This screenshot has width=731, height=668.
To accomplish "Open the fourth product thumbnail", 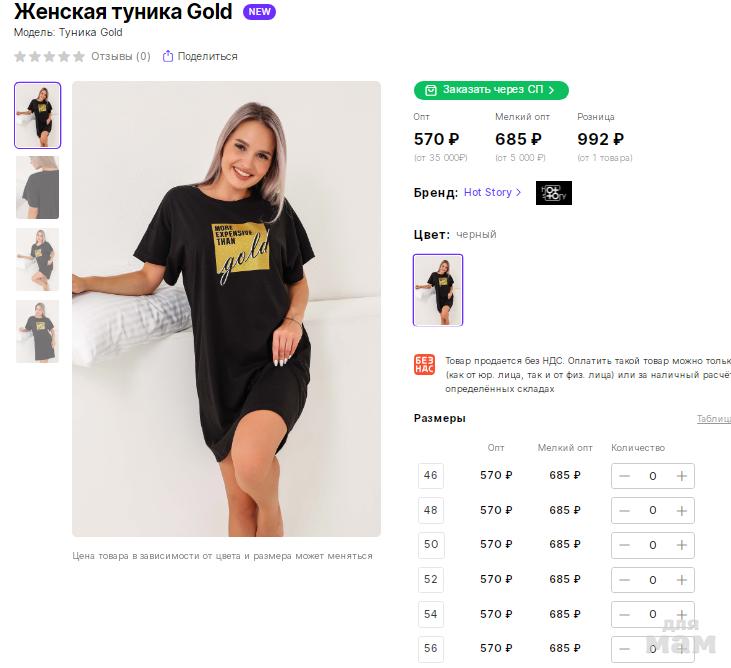I will coord(38,331).
